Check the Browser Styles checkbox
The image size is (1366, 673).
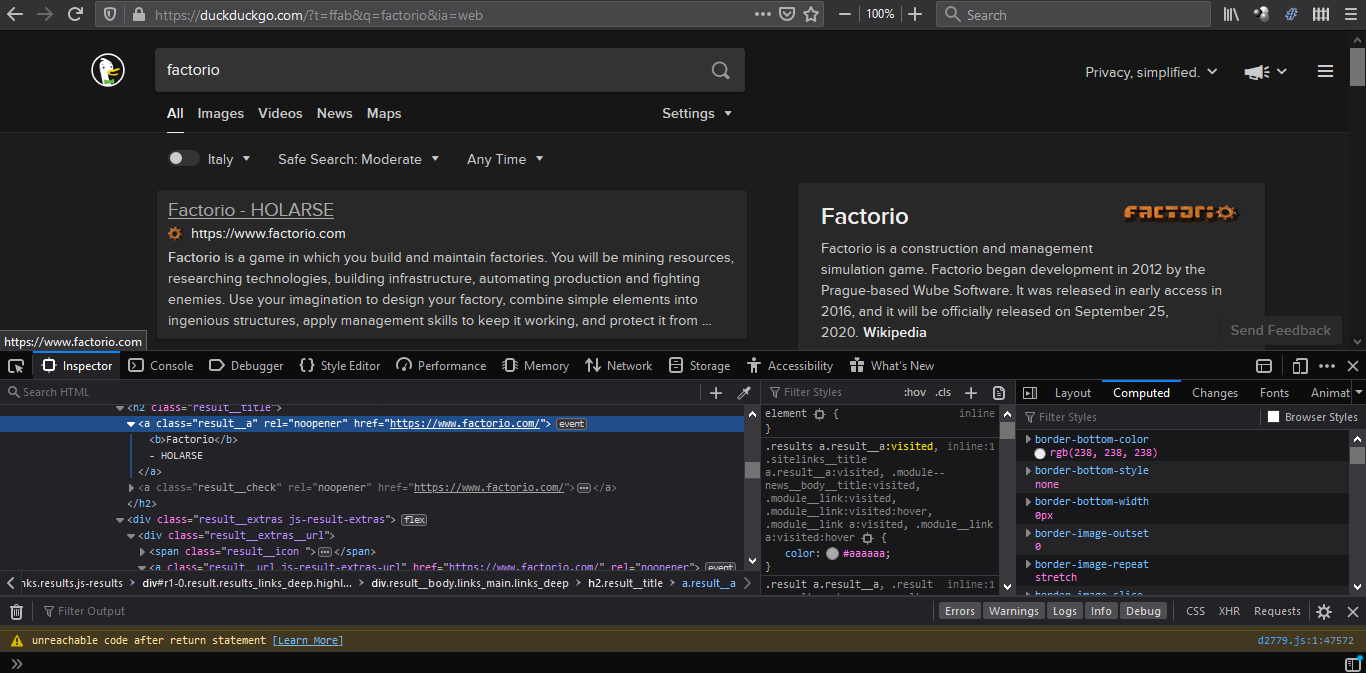pos(1273,417)
